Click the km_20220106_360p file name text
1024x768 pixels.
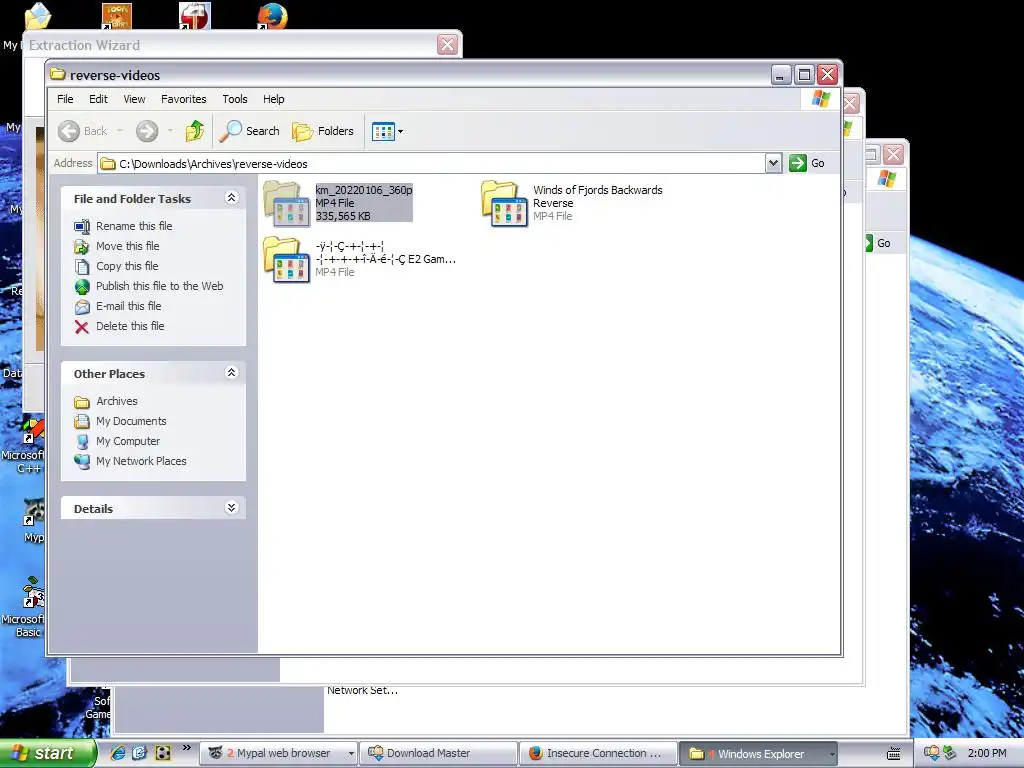(x=364, y=190)
